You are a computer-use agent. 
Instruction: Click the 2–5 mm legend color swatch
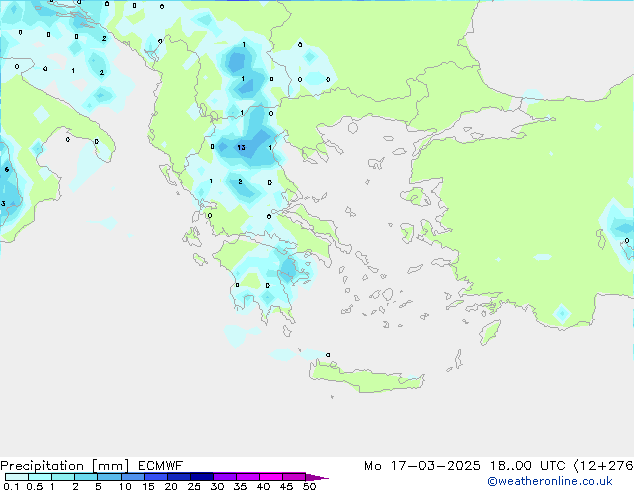(86, 477)
